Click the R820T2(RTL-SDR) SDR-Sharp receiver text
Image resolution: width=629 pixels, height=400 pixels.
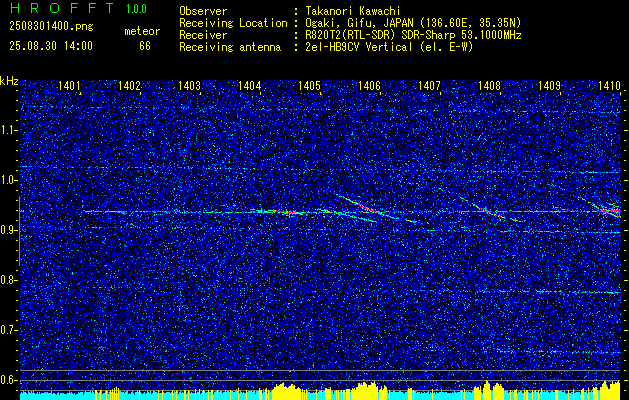pos(413,35)
